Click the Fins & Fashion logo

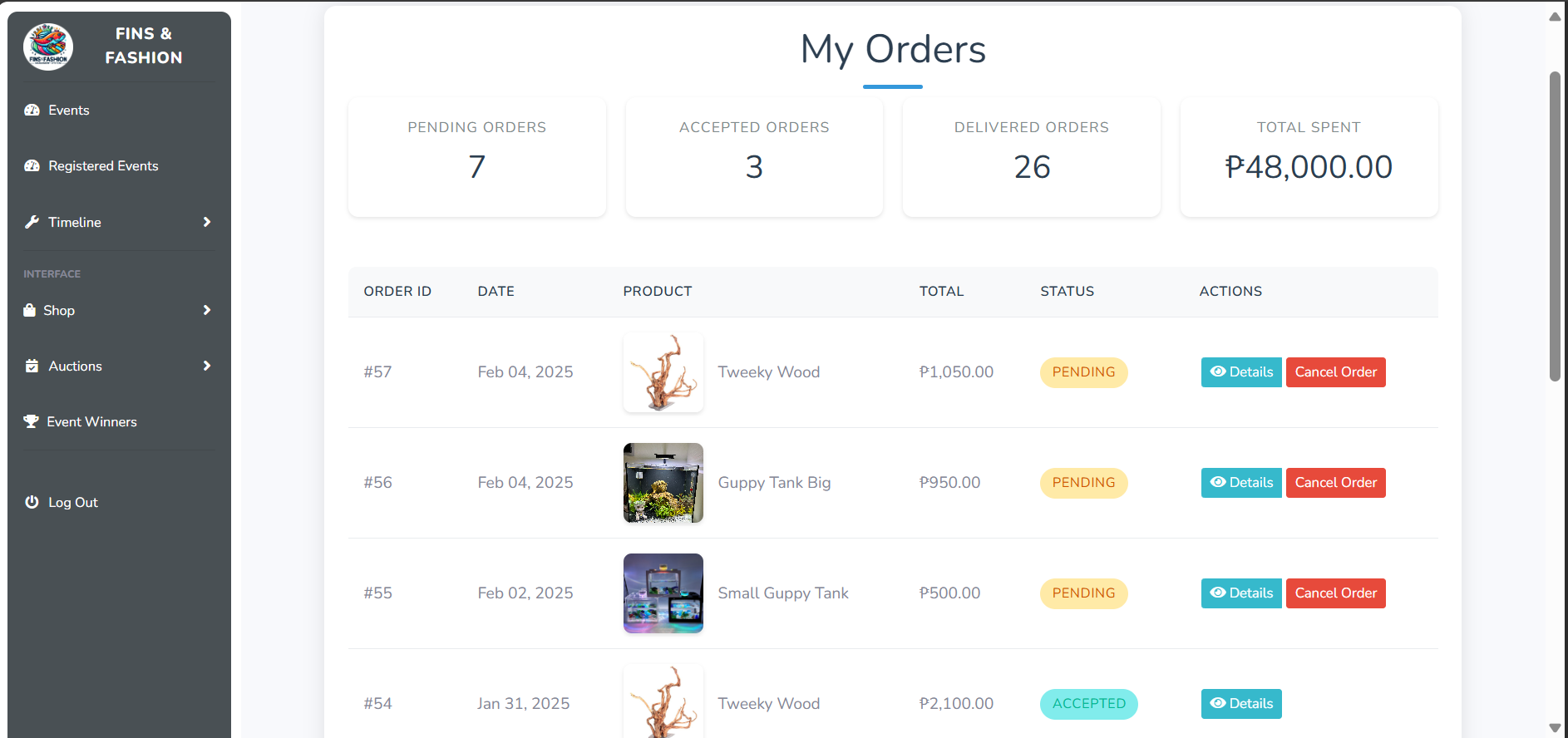tap(48, 47)
